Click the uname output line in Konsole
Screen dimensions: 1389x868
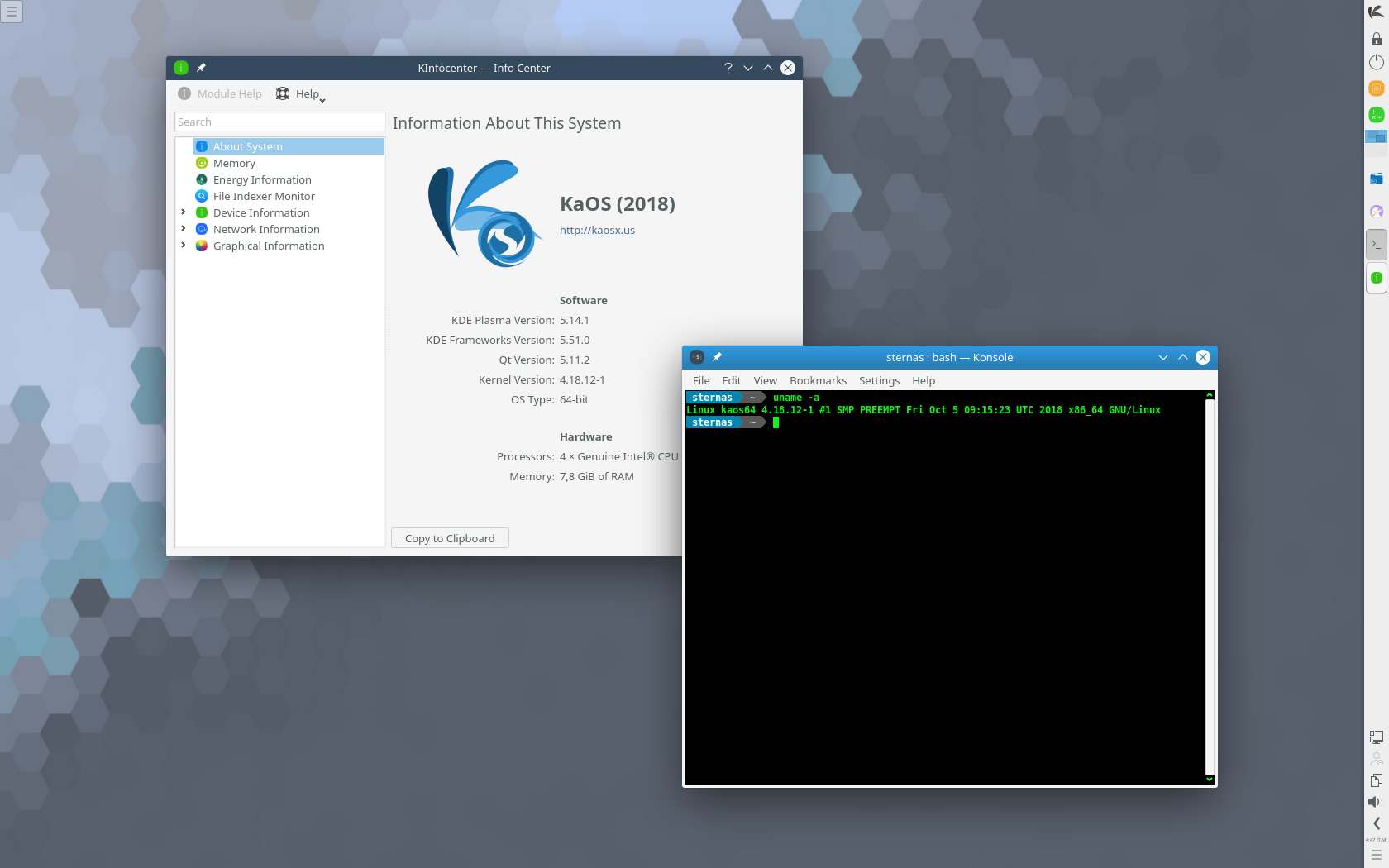click(924, 410)
